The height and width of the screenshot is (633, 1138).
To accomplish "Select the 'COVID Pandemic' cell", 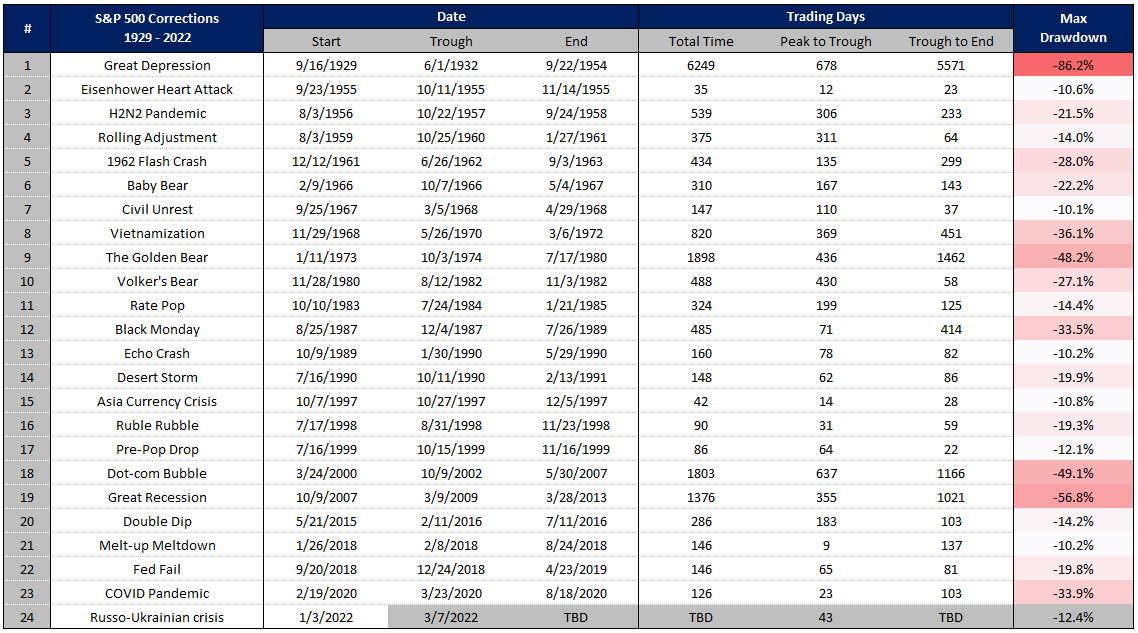I will click(x=157, y=592).
